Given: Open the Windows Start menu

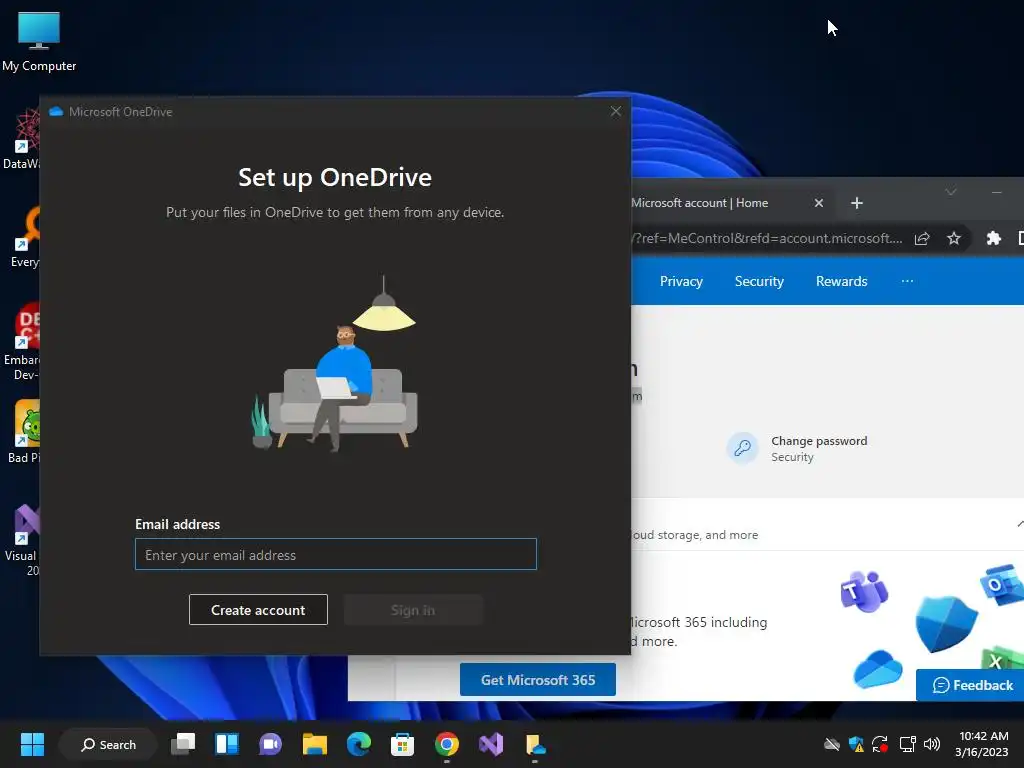Looking at the screenshot, I should pos(32,744).
